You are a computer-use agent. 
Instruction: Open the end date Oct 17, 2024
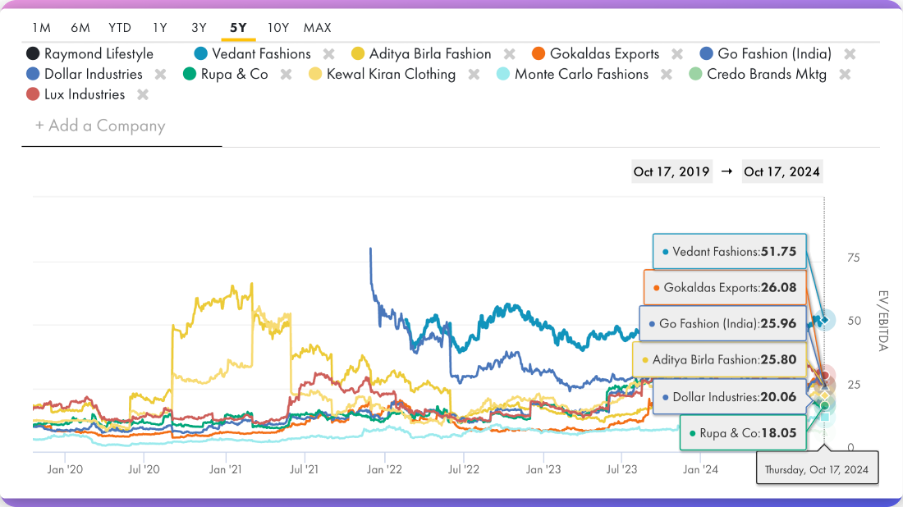(782, 171)
